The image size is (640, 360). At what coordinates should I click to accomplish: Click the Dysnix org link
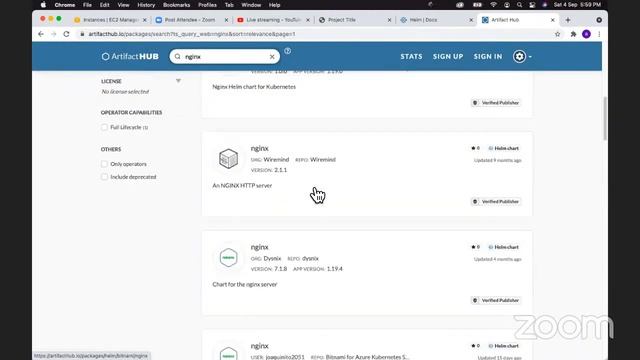pos(272,258)
